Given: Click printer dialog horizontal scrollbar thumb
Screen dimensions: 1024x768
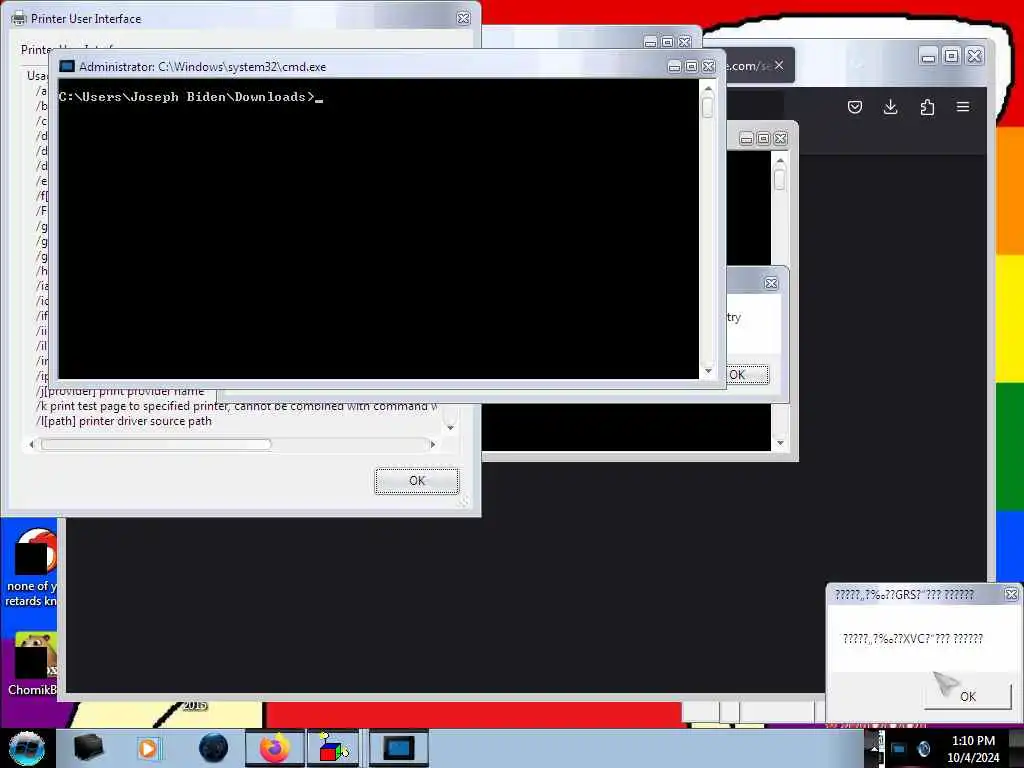Looking at the screenshot, I should point(156,445).
